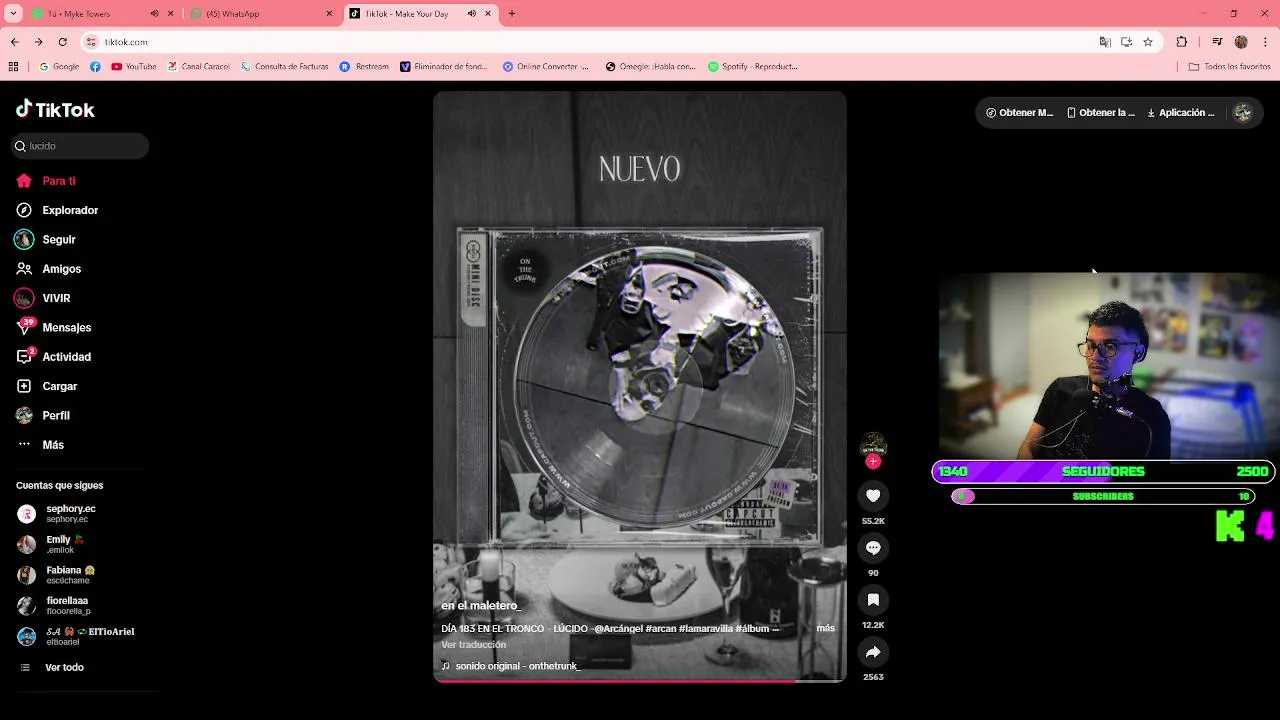Open the Todos los favoritos folder

pos(1229,67)
